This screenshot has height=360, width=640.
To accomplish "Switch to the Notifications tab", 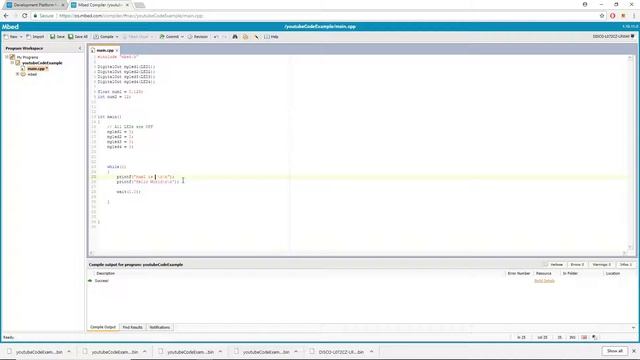I will (x=159, y=327).
